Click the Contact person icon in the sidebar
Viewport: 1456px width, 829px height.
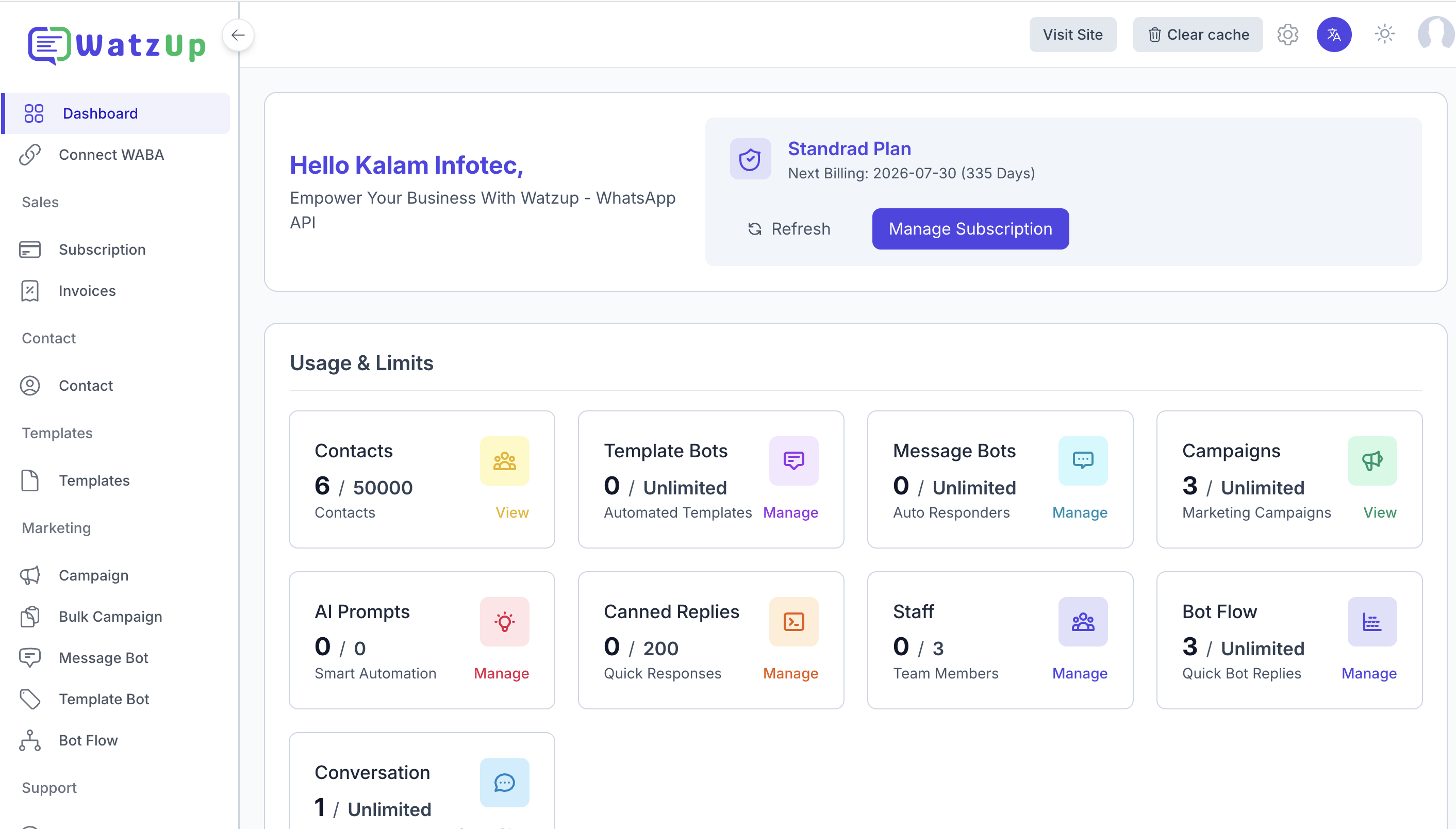click(29, 386)
